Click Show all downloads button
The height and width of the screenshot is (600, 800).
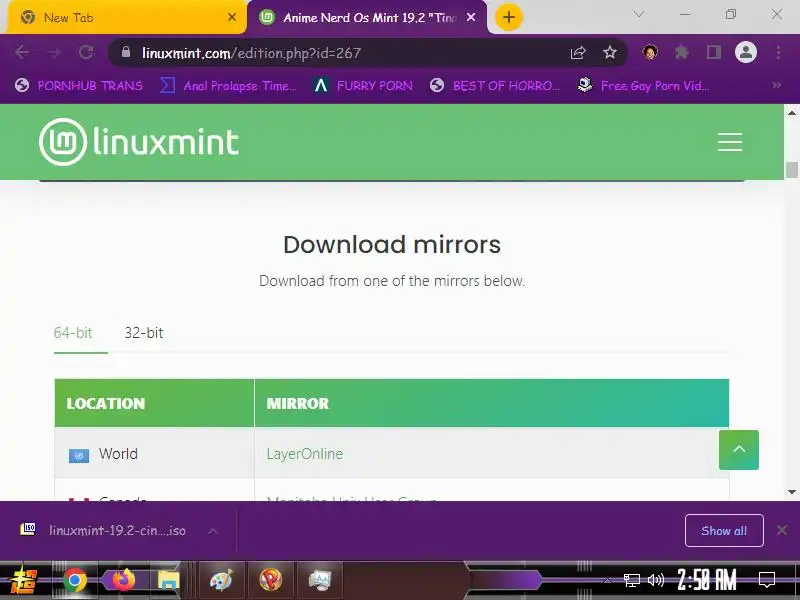tap(724, 531)
